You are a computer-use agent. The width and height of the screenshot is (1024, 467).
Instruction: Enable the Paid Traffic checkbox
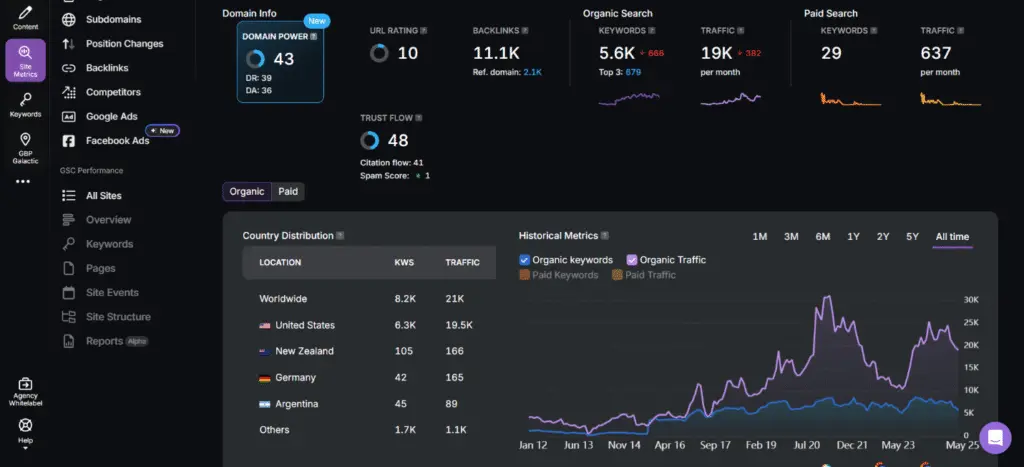click(617, 275)
